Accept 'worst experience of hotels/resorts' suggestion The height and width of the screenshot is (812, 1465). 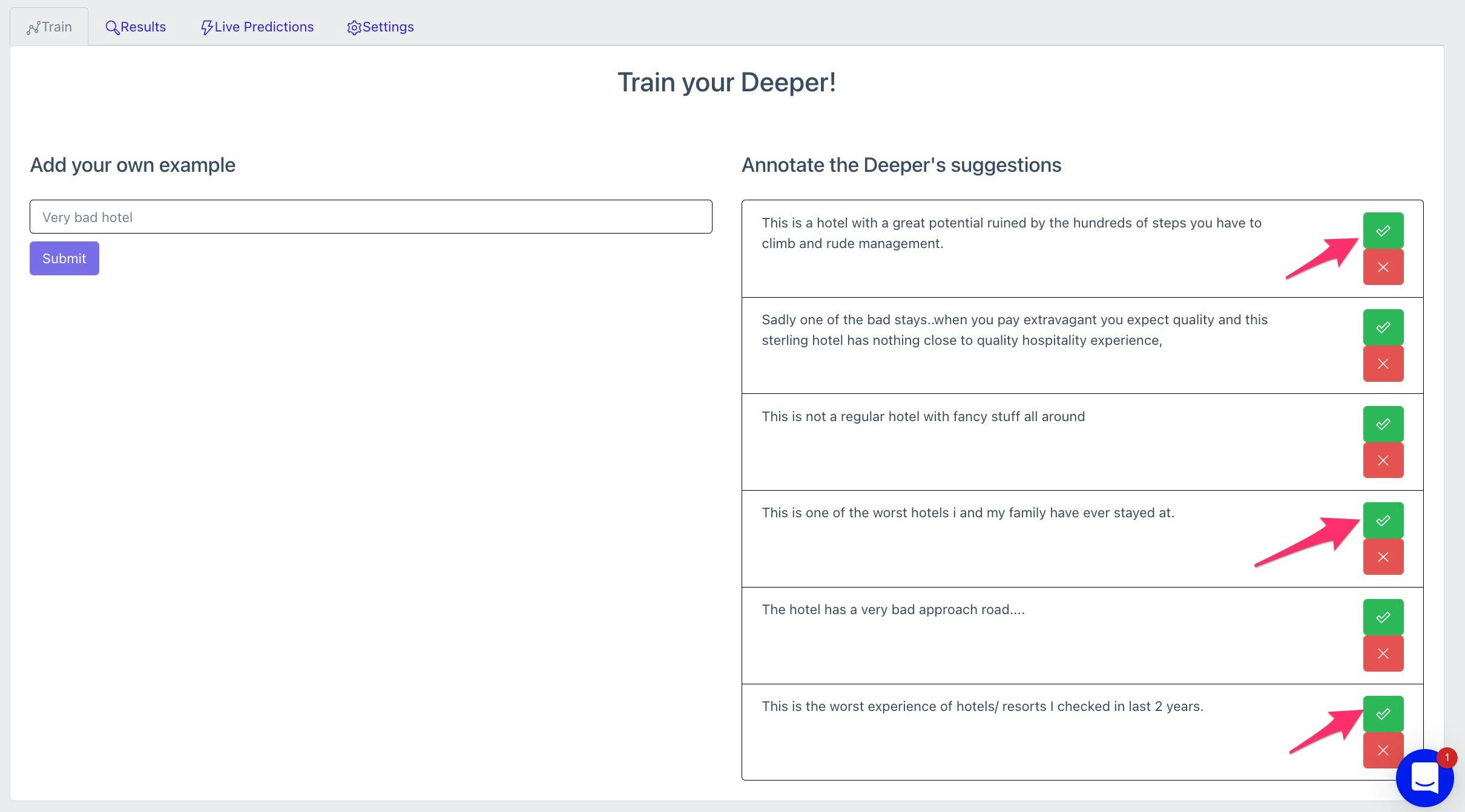click(1383, 714)
